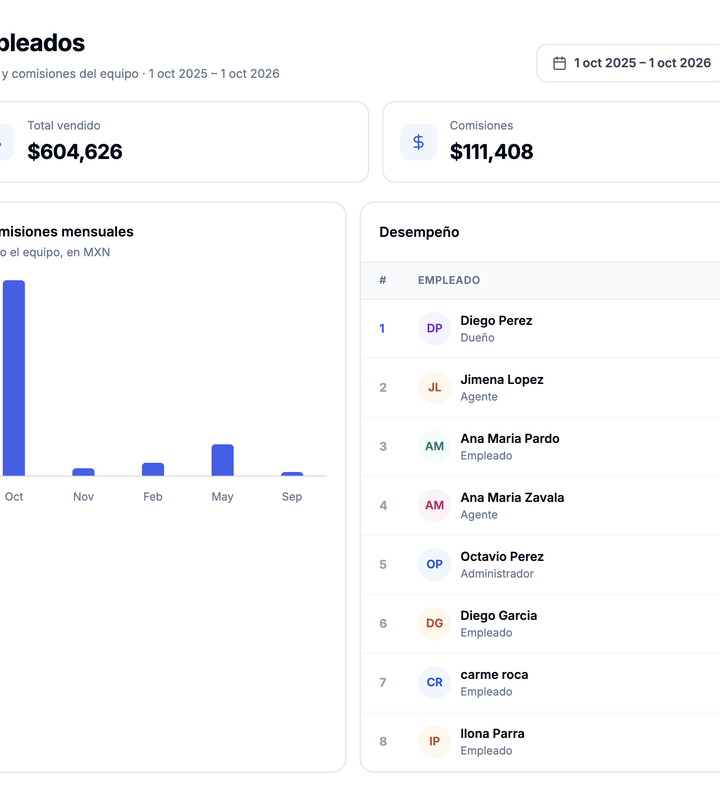Click Ana Maria Zavala's pink AM avatar
The image size is (720, 790).
click(434, 505)
